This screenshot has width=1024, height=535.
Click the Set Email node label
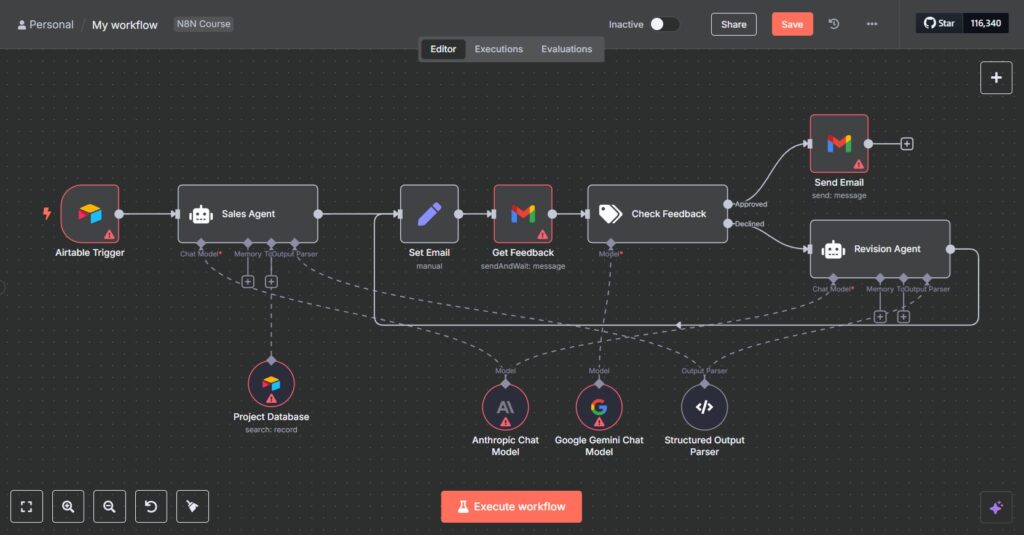tap(429, 252)
